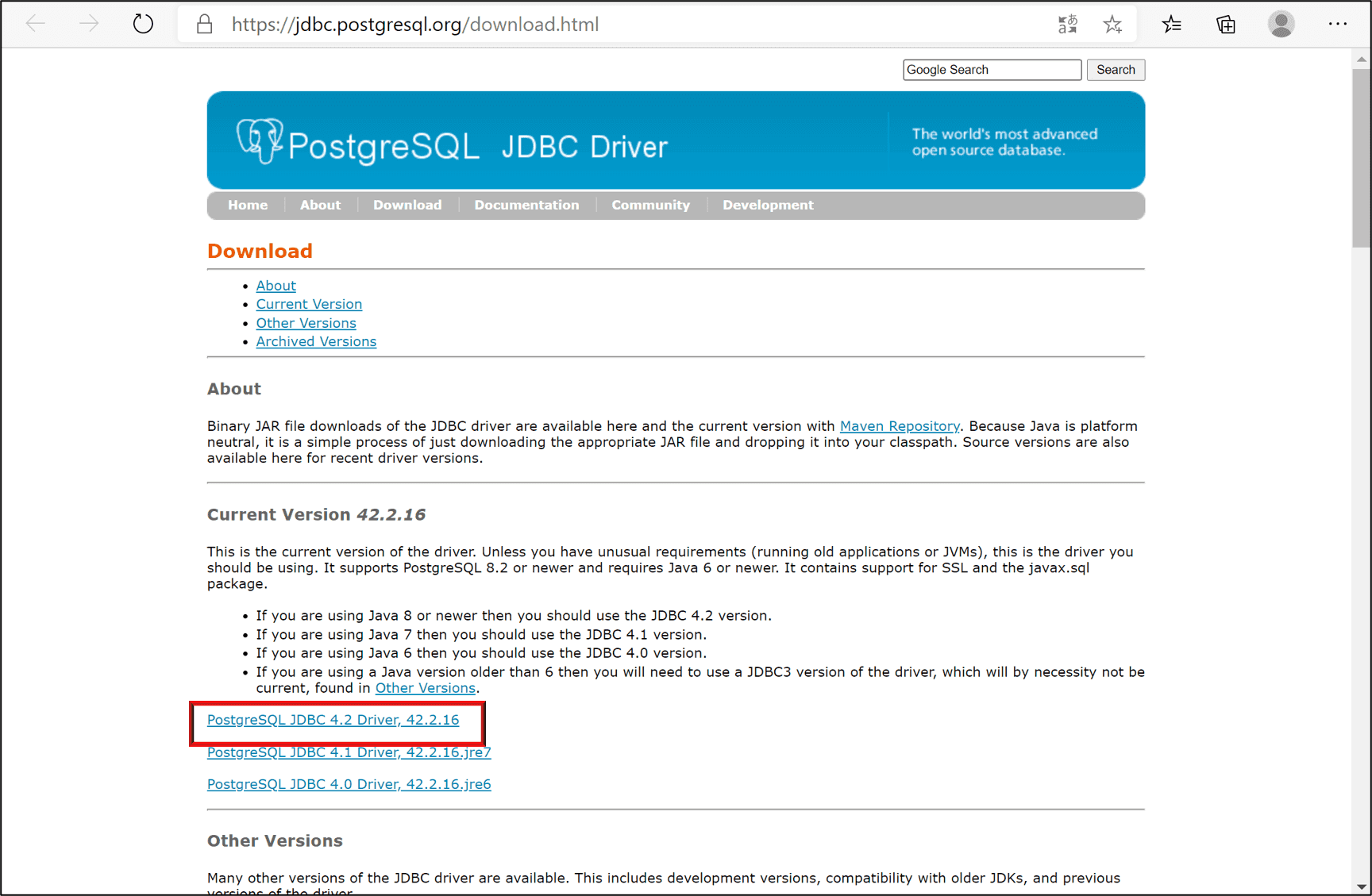The image size is (1372, 896).
Task: Focus the address bar URL
Action: coord(415,25)
